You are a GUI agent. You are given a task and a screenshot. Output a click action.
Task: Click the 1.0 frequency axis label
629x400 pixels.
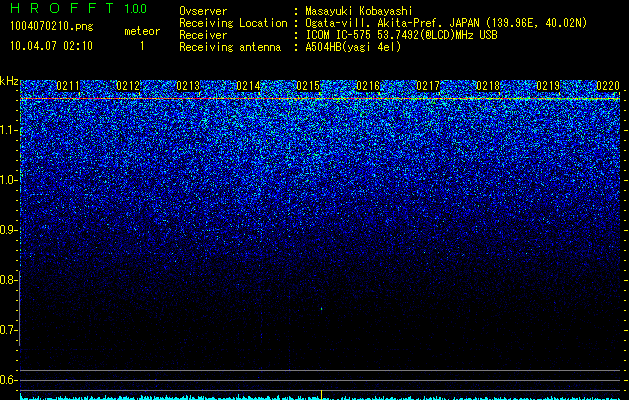click(8, 180)
